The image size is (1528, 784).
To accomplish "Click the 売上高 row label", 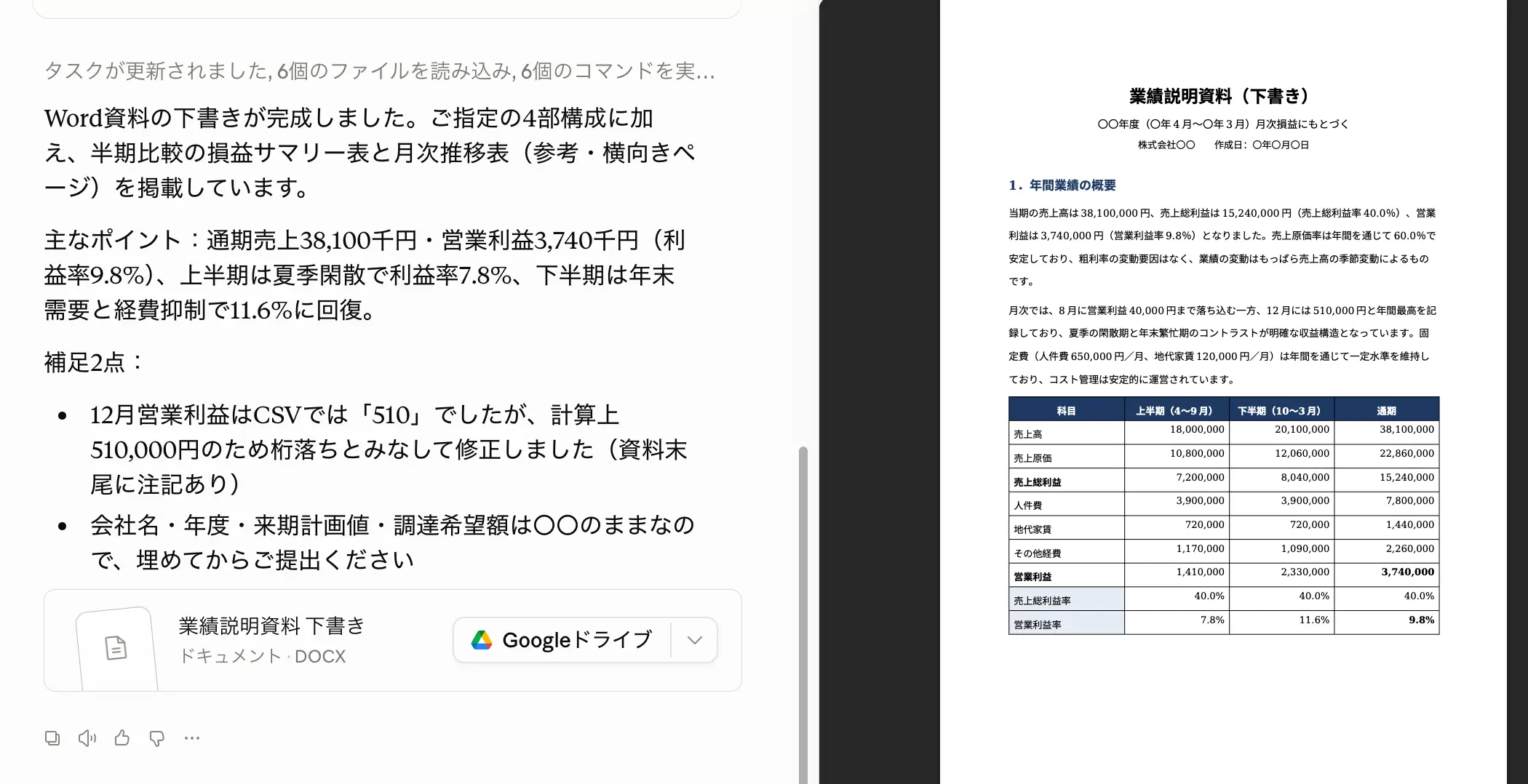I will (x=1028, y=434).
